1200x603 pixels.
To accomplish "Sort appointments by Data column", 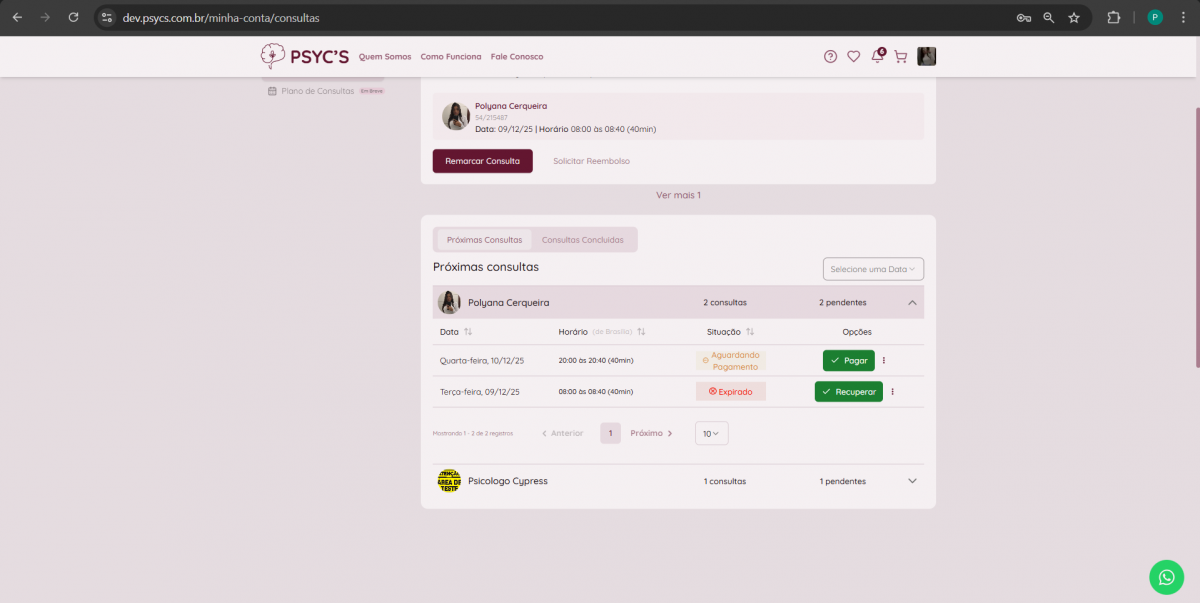I will (468, 332).
